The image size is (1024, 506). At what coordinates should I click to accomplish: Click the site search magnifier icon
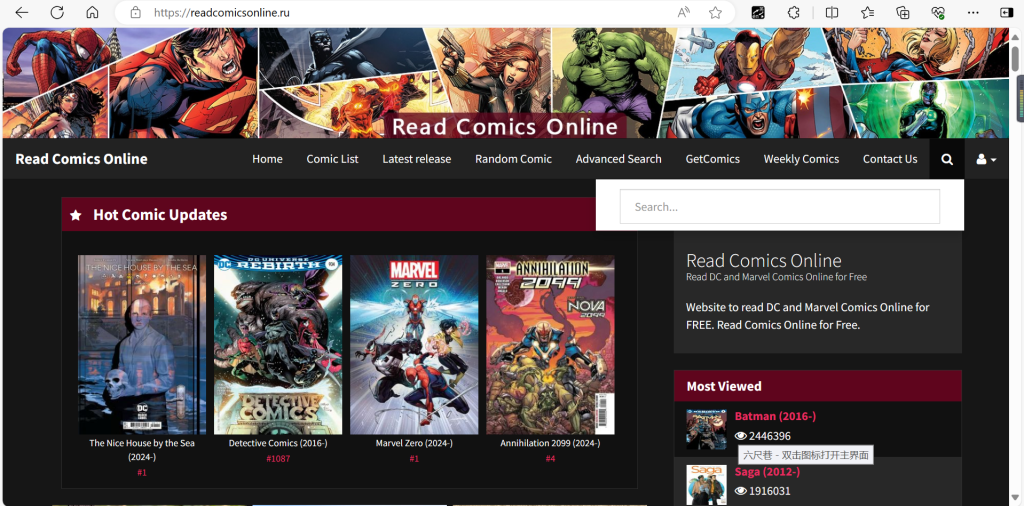click(947, 159)
